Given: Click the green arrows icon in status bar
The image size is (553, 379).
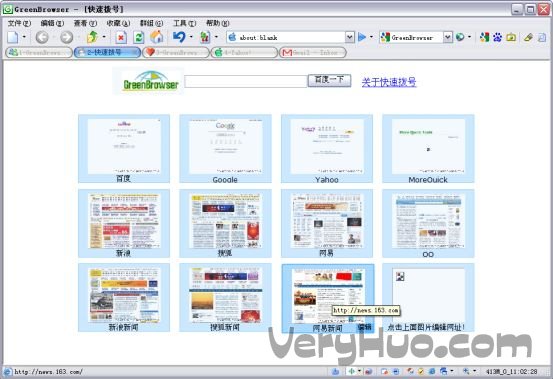Looking at the screenshot, I should [x=351, y=371].
